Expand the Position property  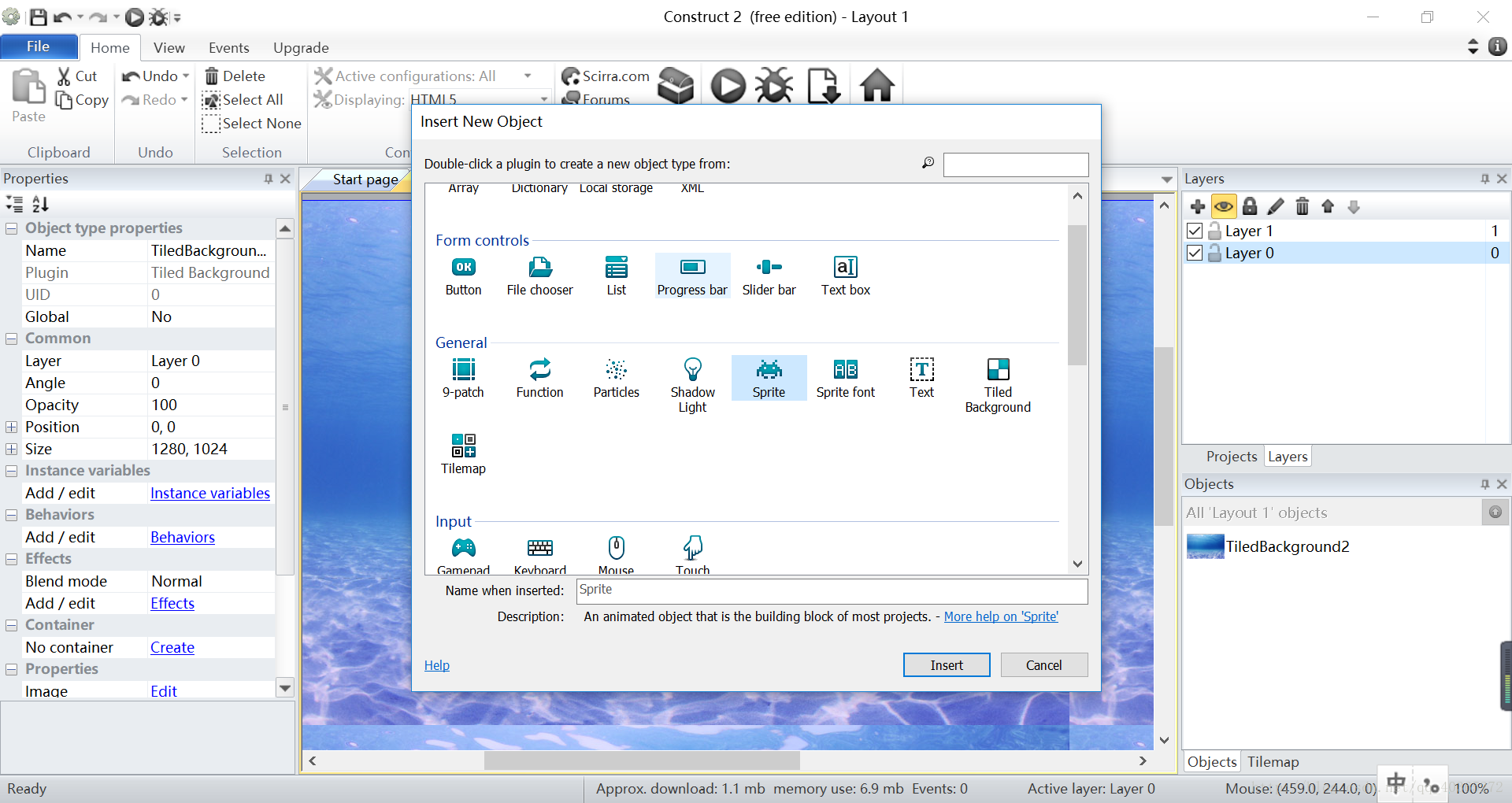click(12, 427)
